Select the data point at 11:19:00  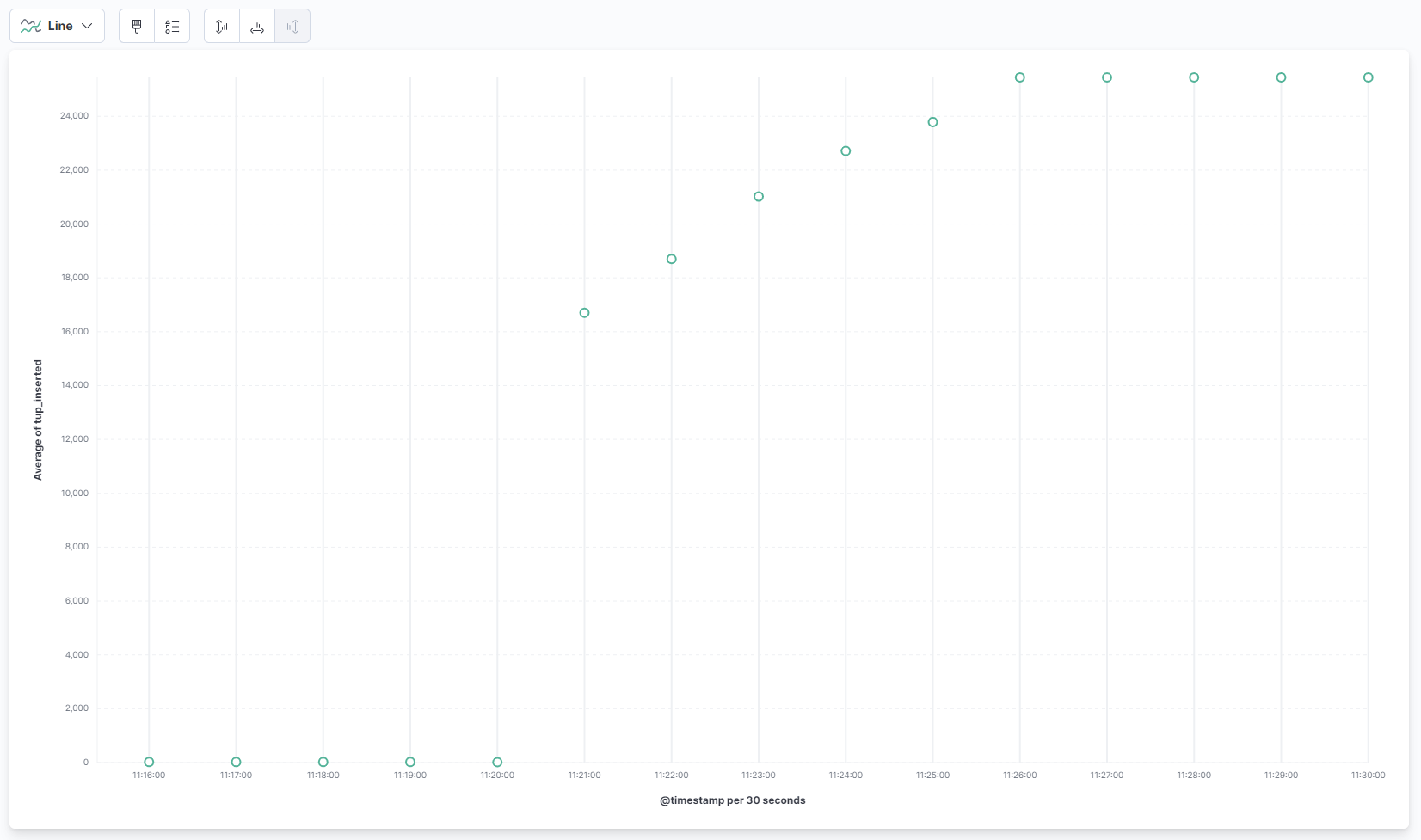pos(410,762)
